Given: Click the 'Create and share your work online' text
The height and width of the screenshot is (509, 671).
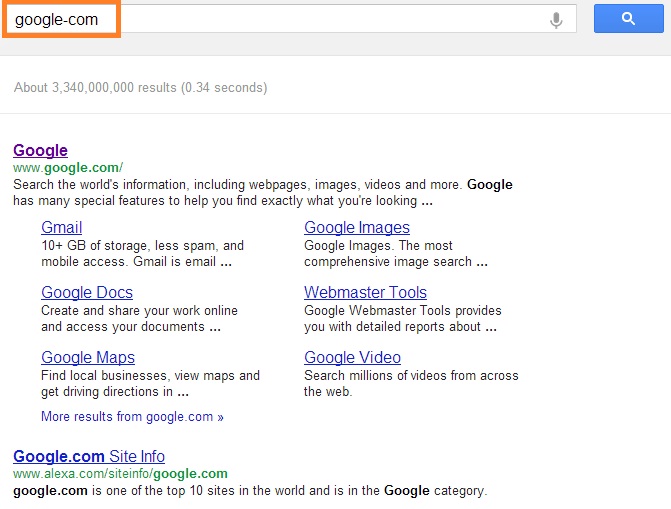Looking at the screenshot, I should (140, 318).
